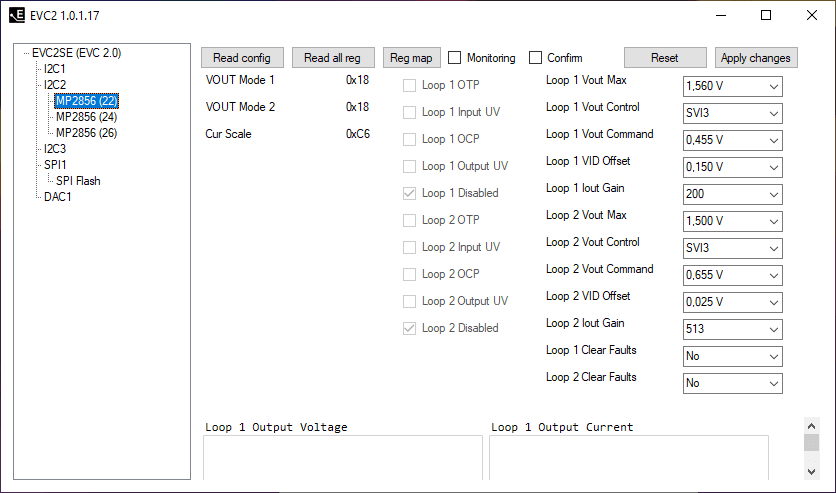Enable the Monitoring checkbox

(x=455, y=58)
